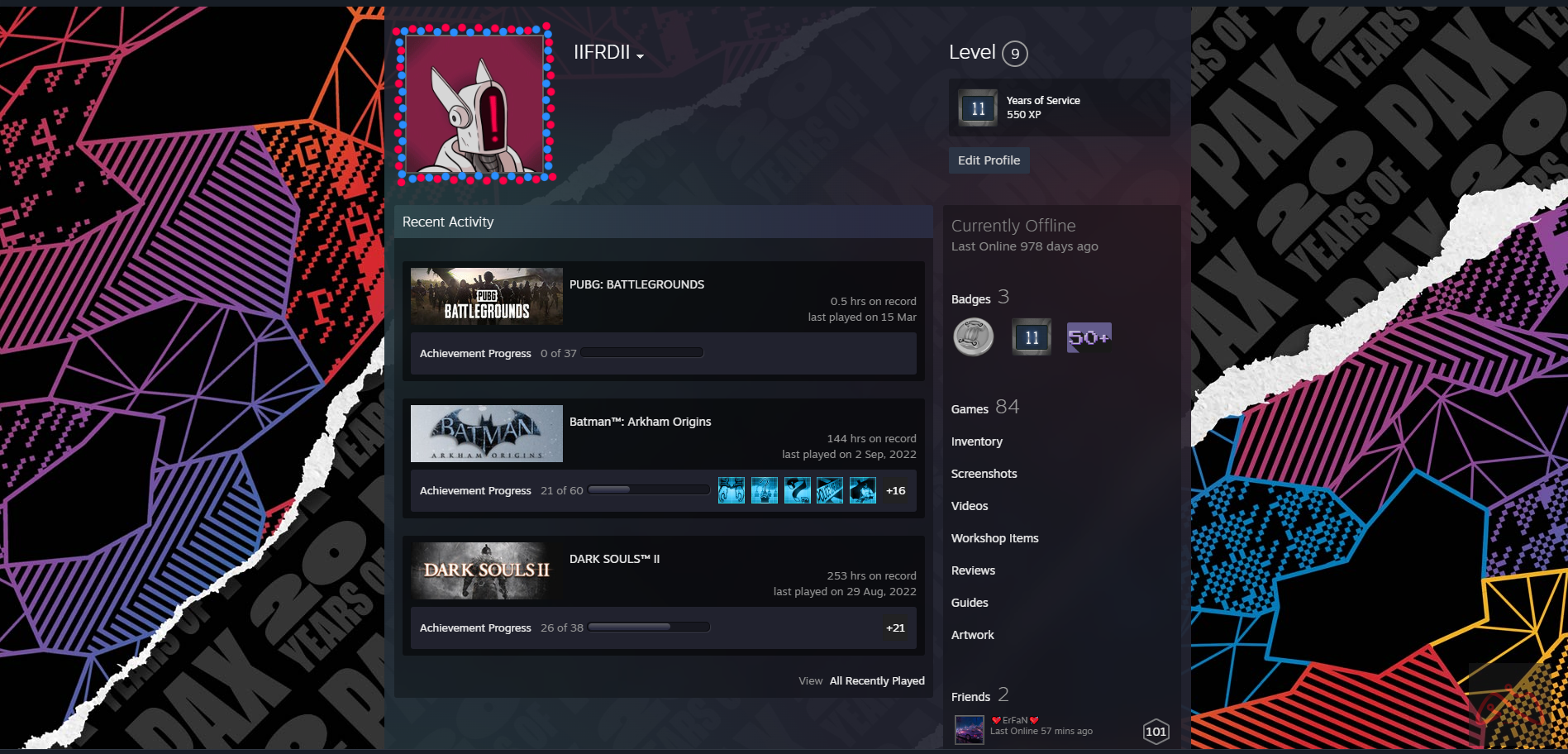The width and height of the screenshot is (1568, 754).
Task: Open the DARK SOULS II game artwork
Action: pos(485,570)
